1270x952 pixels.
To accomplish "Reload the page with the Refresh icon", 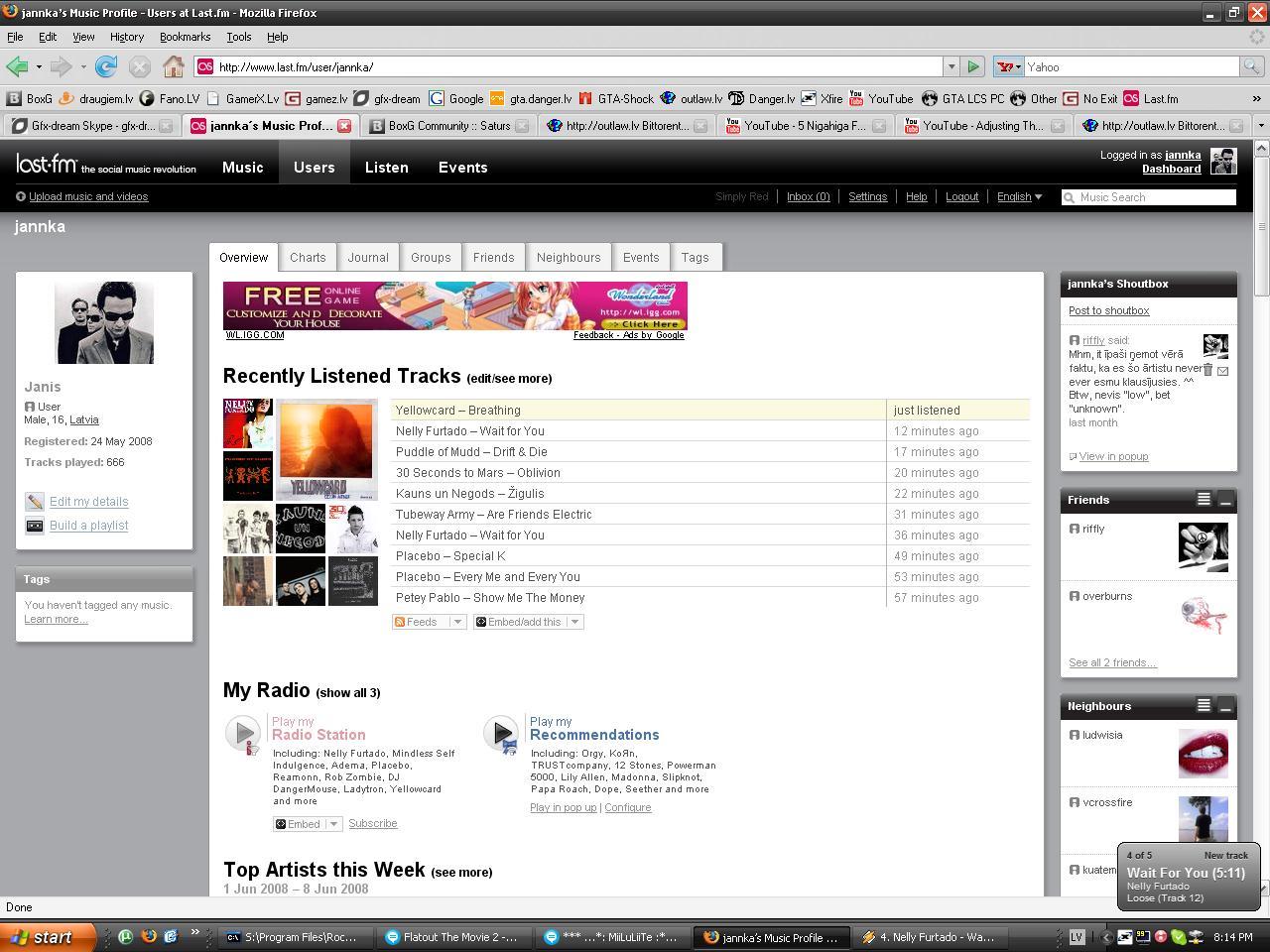I will tap(106, 66).
